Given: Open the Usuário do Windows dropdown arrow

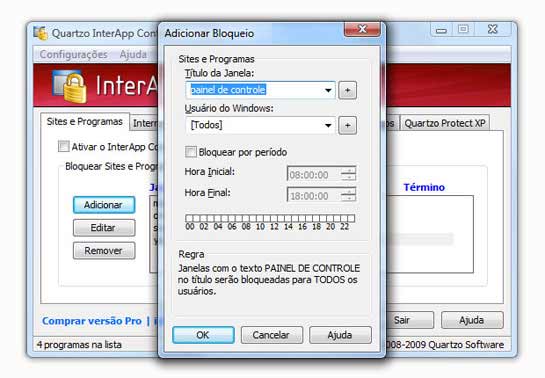Looking at the screenshot, I should click(328, 125).
